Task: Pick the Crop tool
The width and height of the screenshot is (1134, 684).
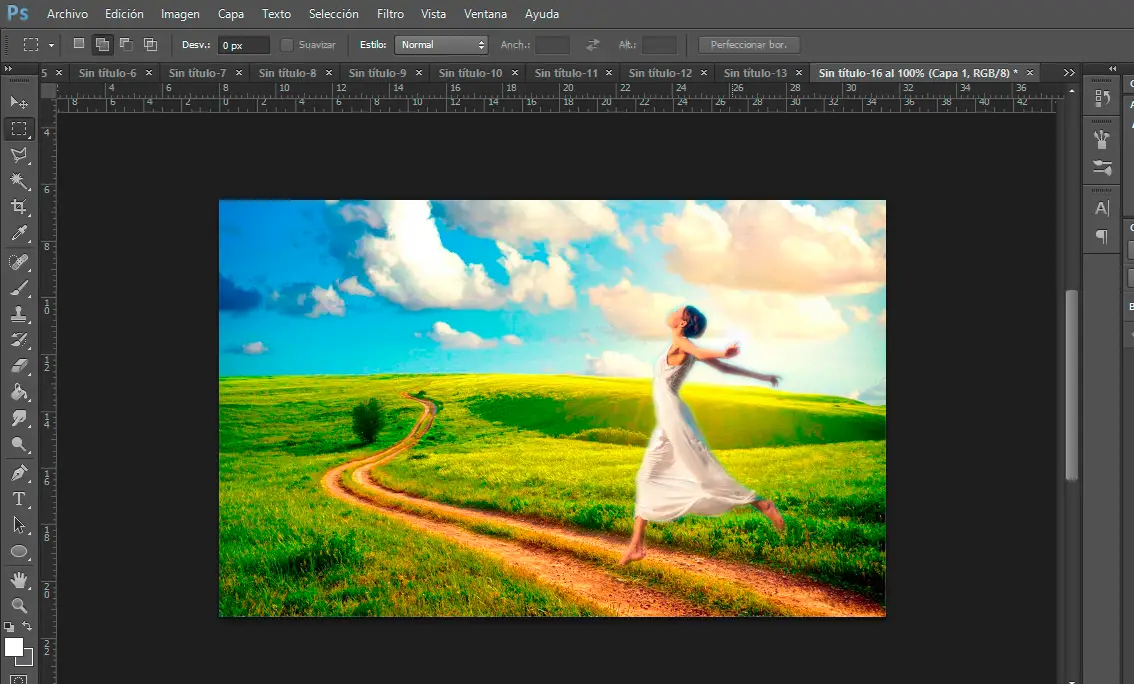Action: click(x=19, y=207)
